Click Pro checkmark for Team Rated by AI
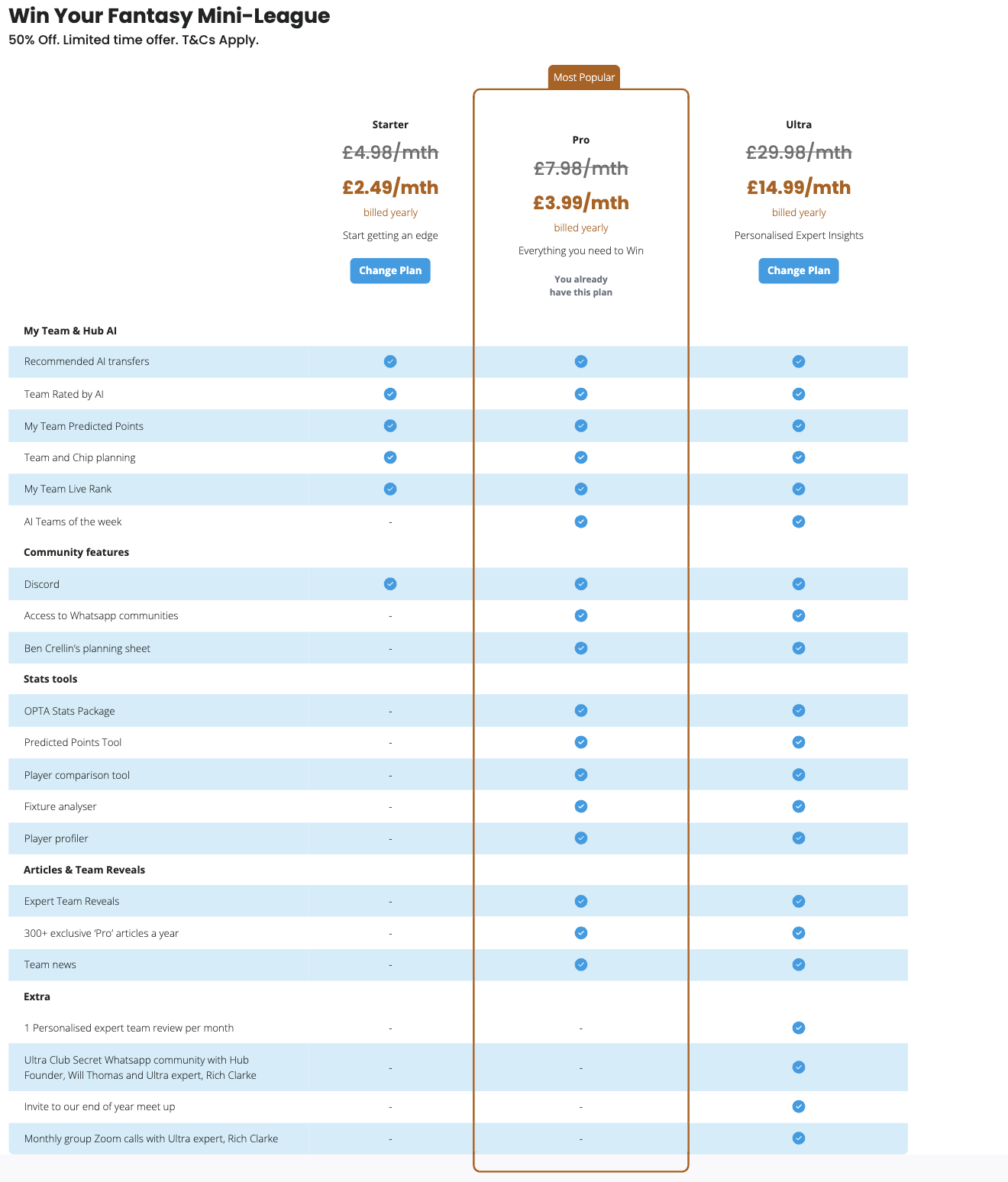Image resolution: width=1008 pixels, height=1182 pixels. [x=581, y=394]
